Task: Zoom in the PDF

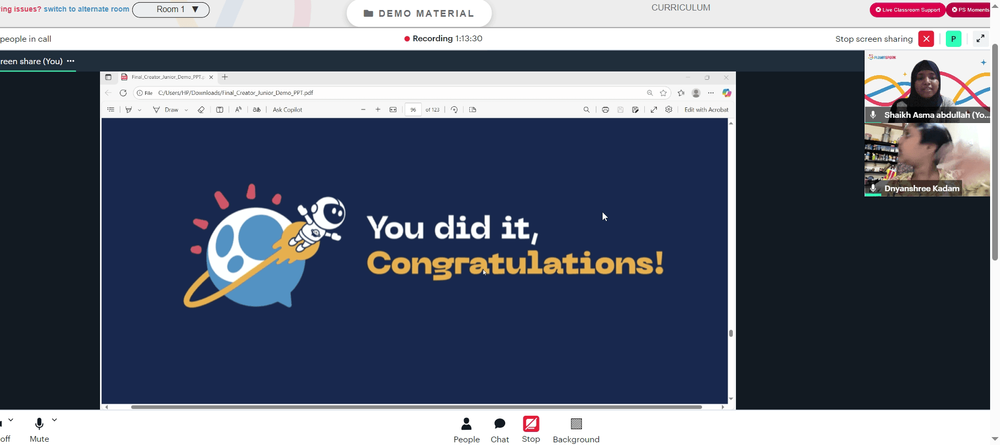Action: (x=378, y=110)
